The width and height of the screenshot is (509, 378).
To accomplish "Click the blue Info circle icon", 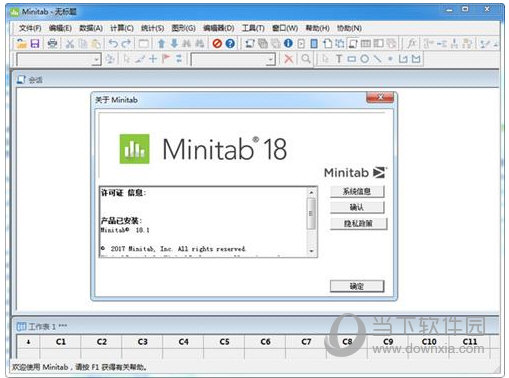I will coord(288,43).
